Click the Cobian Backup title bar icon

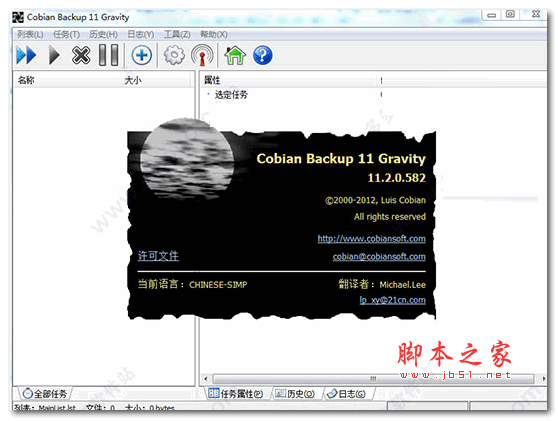[x=18, y=17]
